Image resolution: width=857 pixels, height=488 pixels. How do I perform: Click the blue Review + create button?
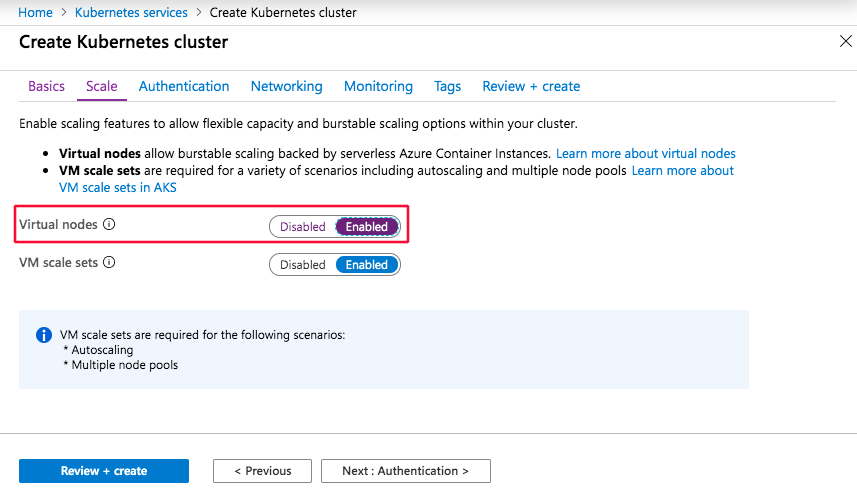tap(104, 471)
